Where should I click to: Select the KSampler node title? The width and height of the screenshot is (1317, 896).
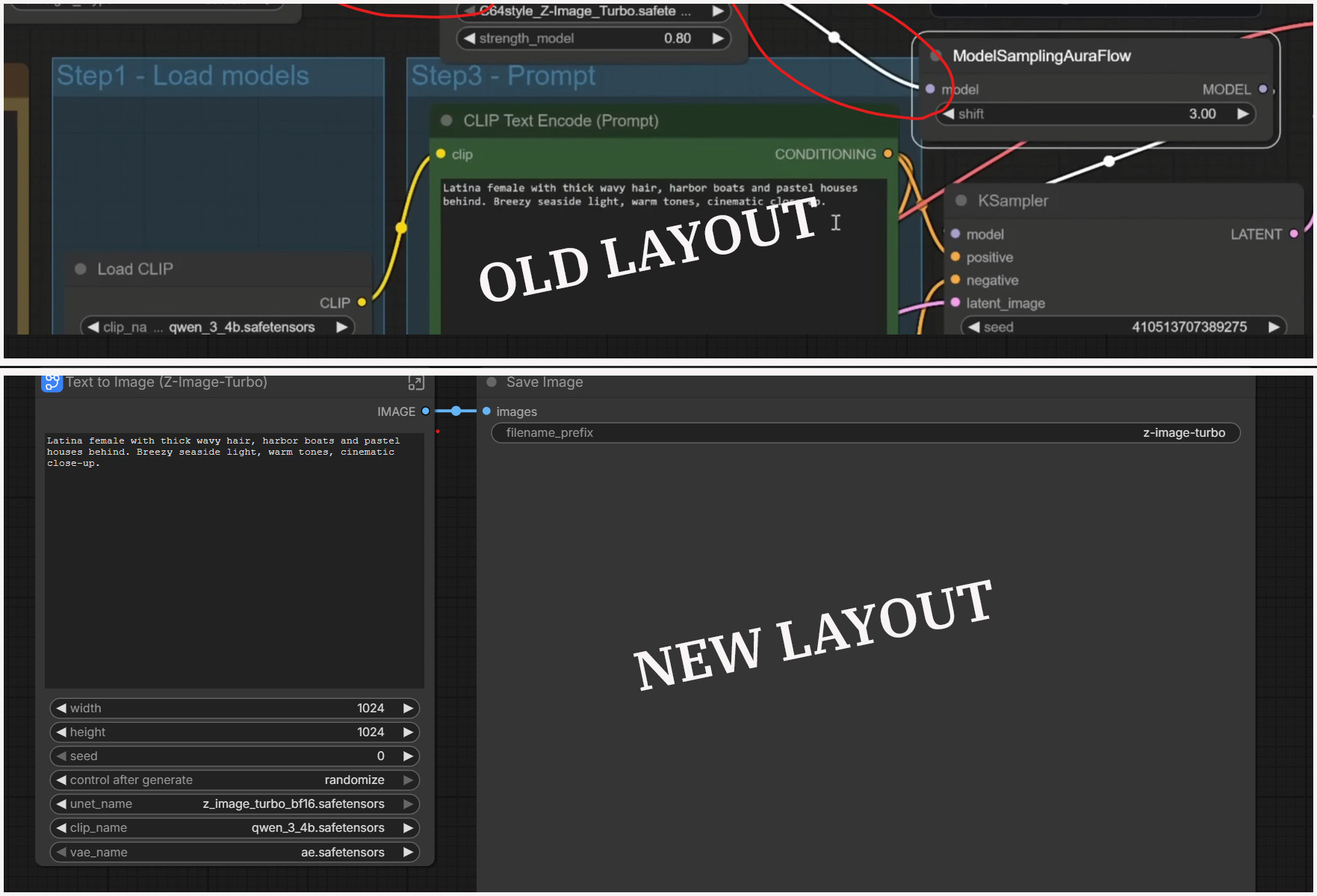[1013, 200]
